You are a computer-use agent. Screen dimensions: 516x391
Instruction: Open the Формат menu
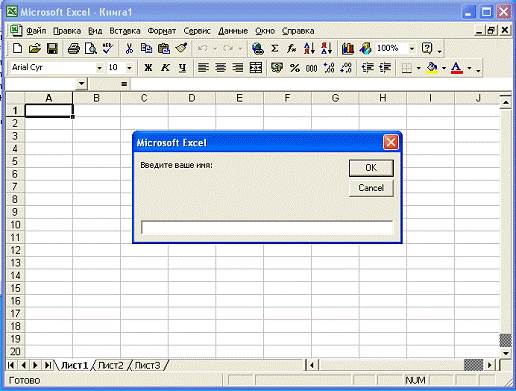162,31
